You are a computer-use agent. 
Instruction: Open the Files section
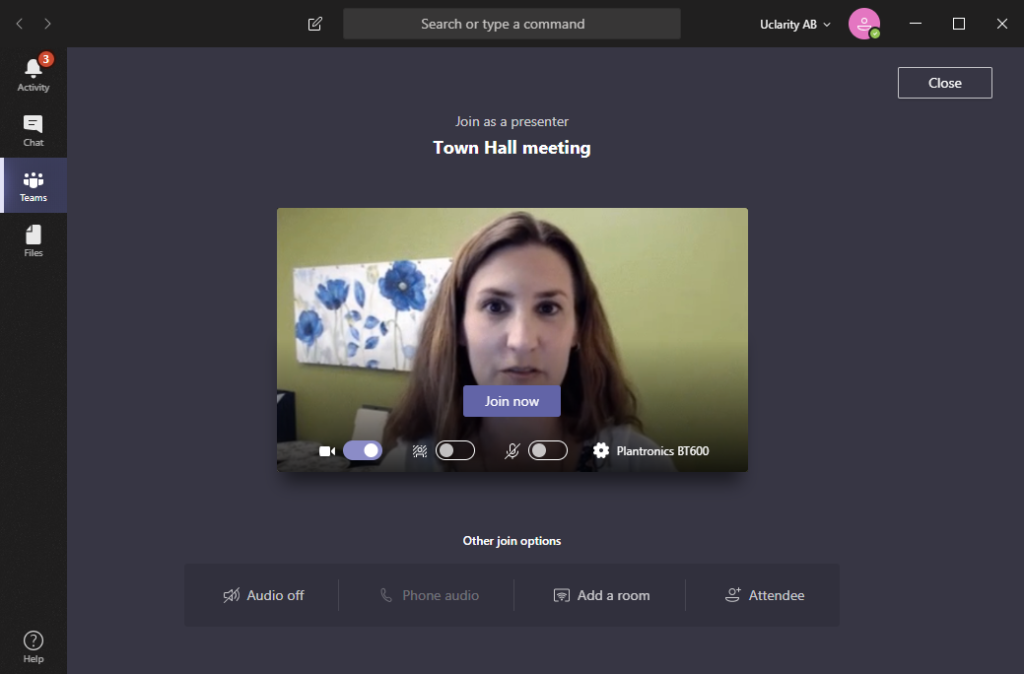33,241
